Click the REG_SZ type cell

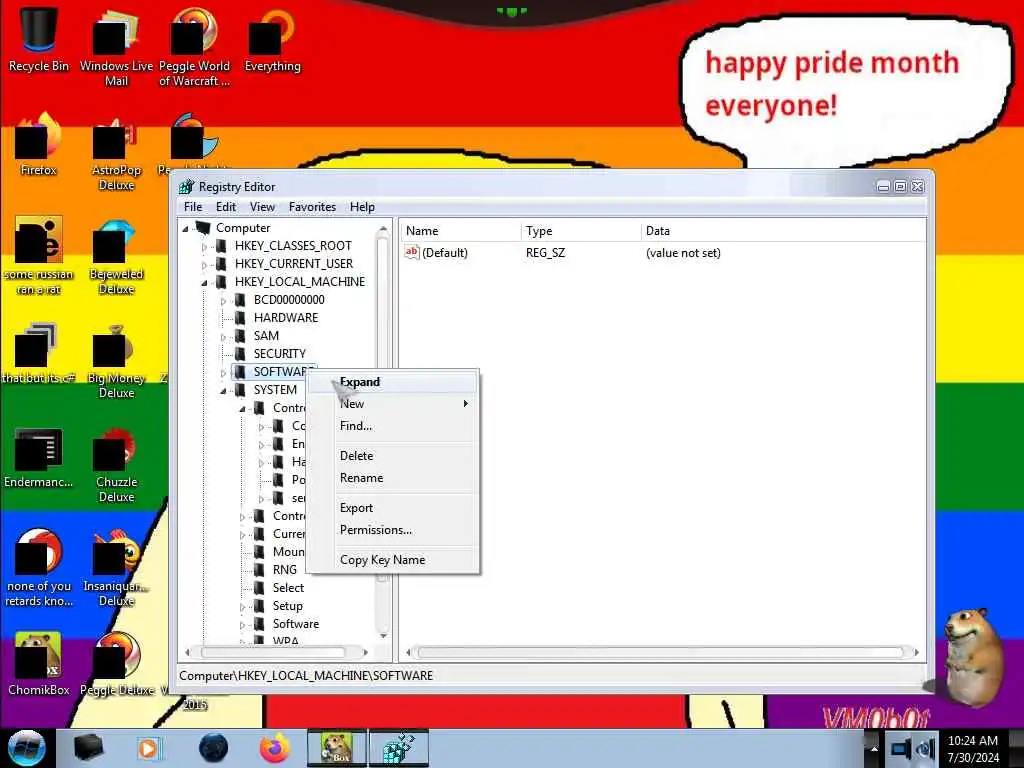click(545, 253)
